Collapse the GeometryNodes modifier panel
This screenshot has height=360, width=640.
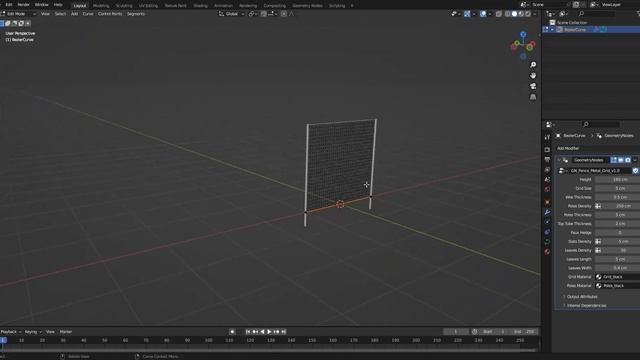559,160
